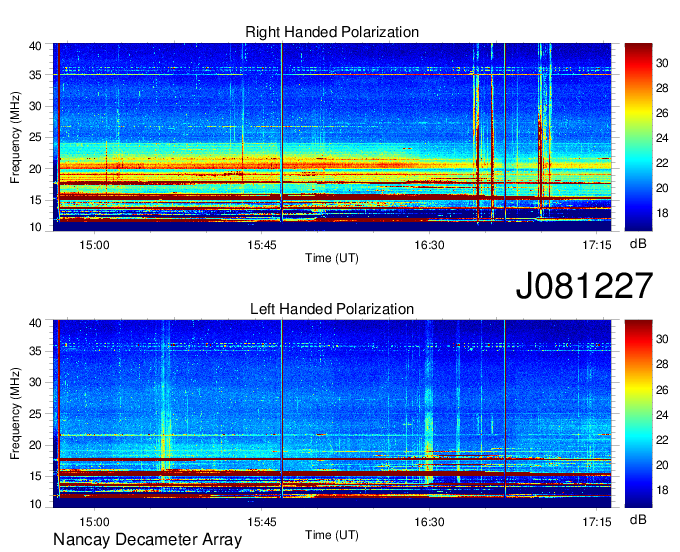Click the "Nancay Decameter Array" label
Image resolution: width=680 pixels, height=552 pixels.
point(147,539)
